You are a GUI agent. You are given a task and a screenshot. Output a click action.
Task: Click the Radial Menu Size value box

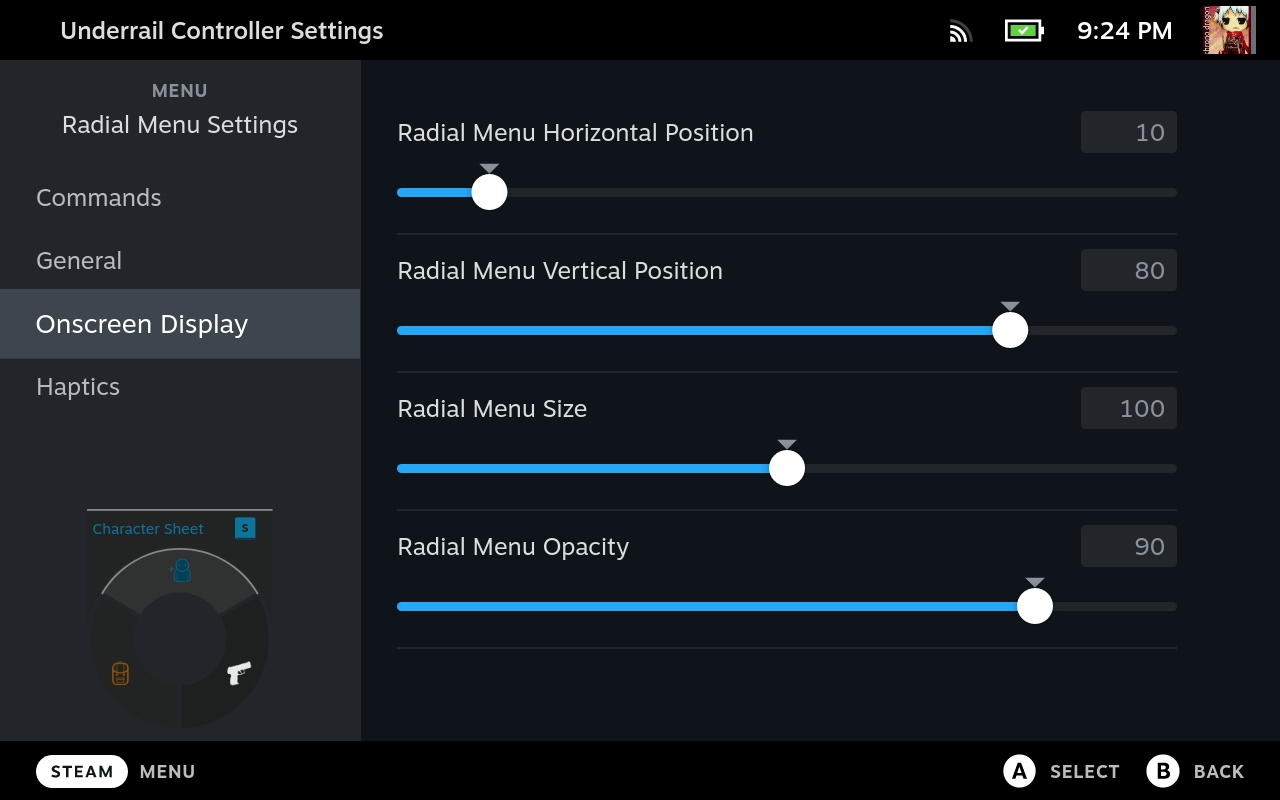pyautogui.click(x=1128, y=408)
